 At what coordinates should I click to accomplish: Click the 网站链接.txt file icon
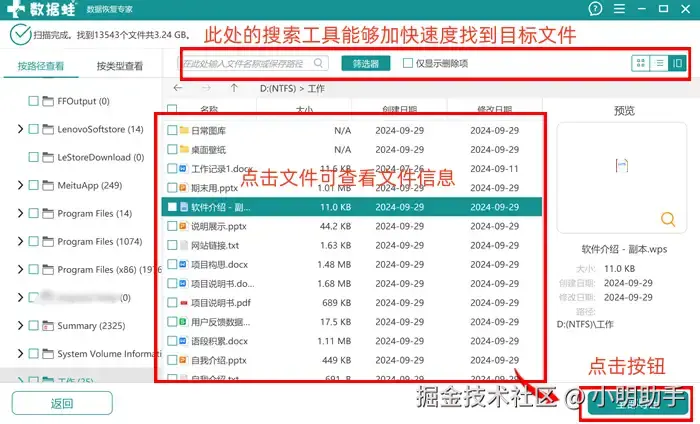pos(183,245)
